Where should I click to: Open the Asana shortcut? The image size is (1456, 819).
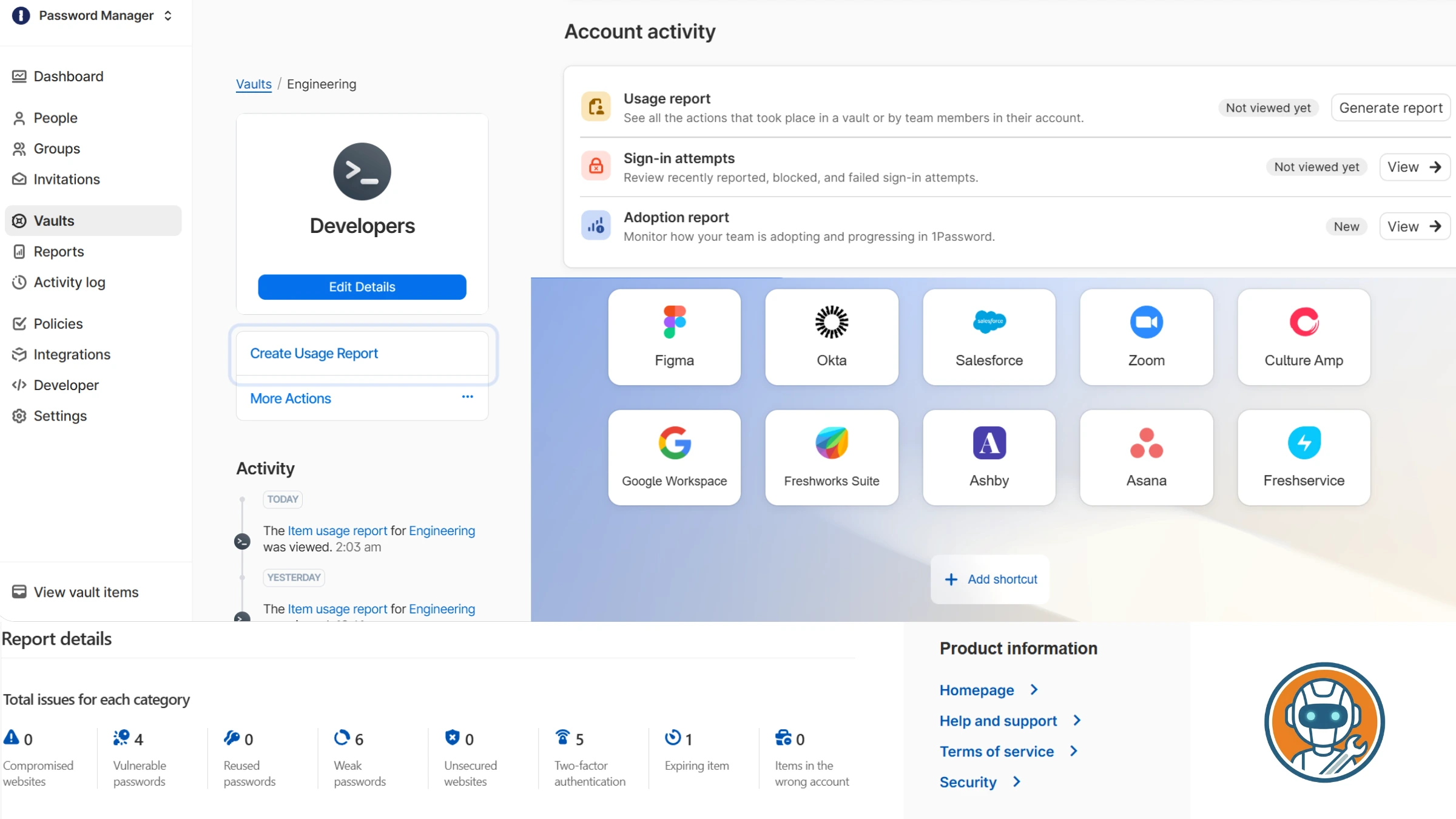[x=1145, y=457]
